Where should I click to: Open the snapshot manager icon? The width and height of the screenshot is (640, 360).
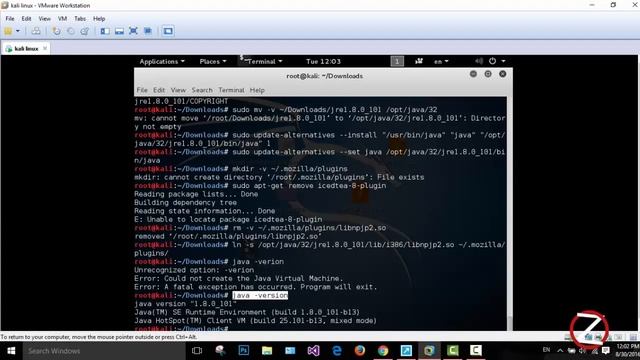84,31
